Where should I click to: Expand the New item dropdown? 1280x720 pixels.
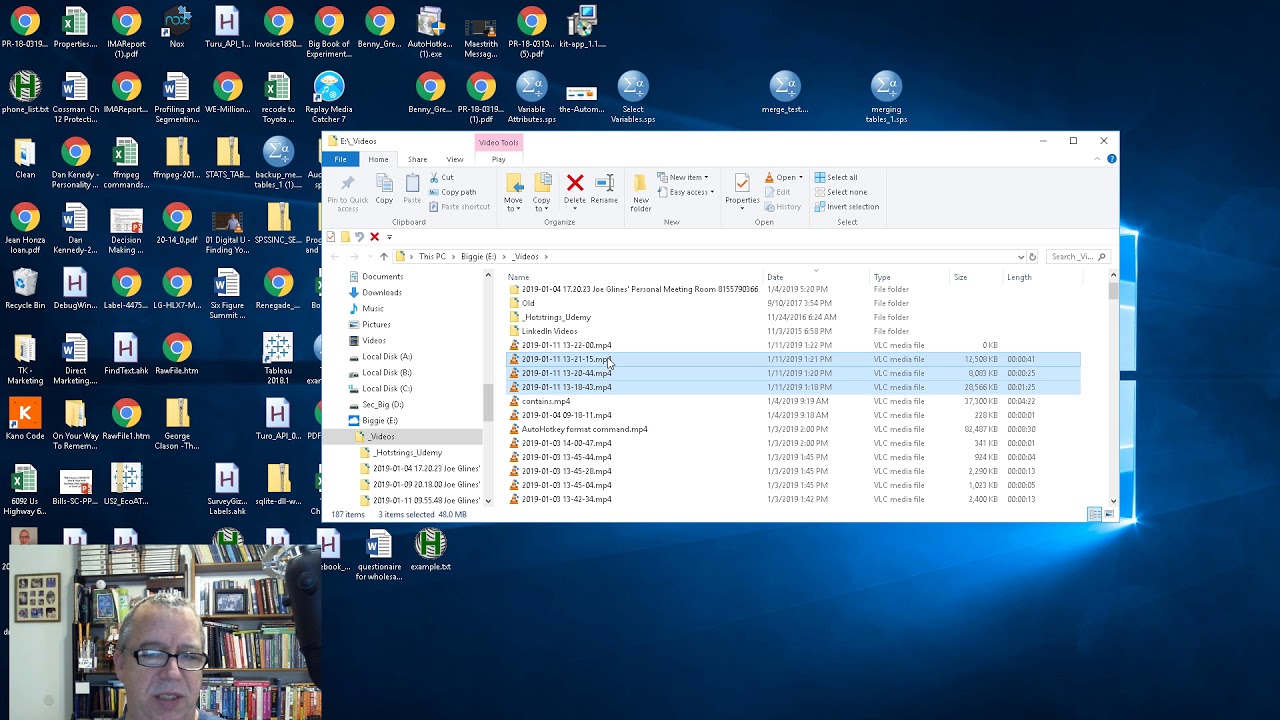(x=683, y=178)
